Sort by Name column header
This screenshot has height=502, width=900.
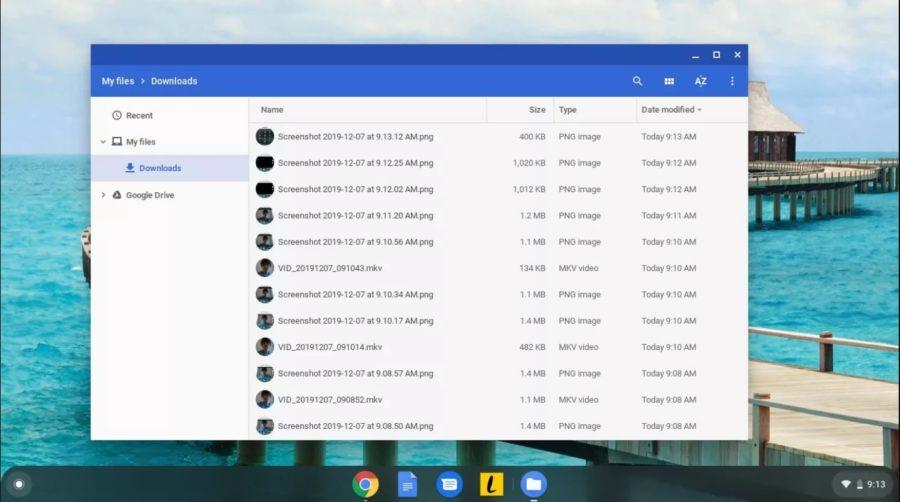tap(272, 110)
